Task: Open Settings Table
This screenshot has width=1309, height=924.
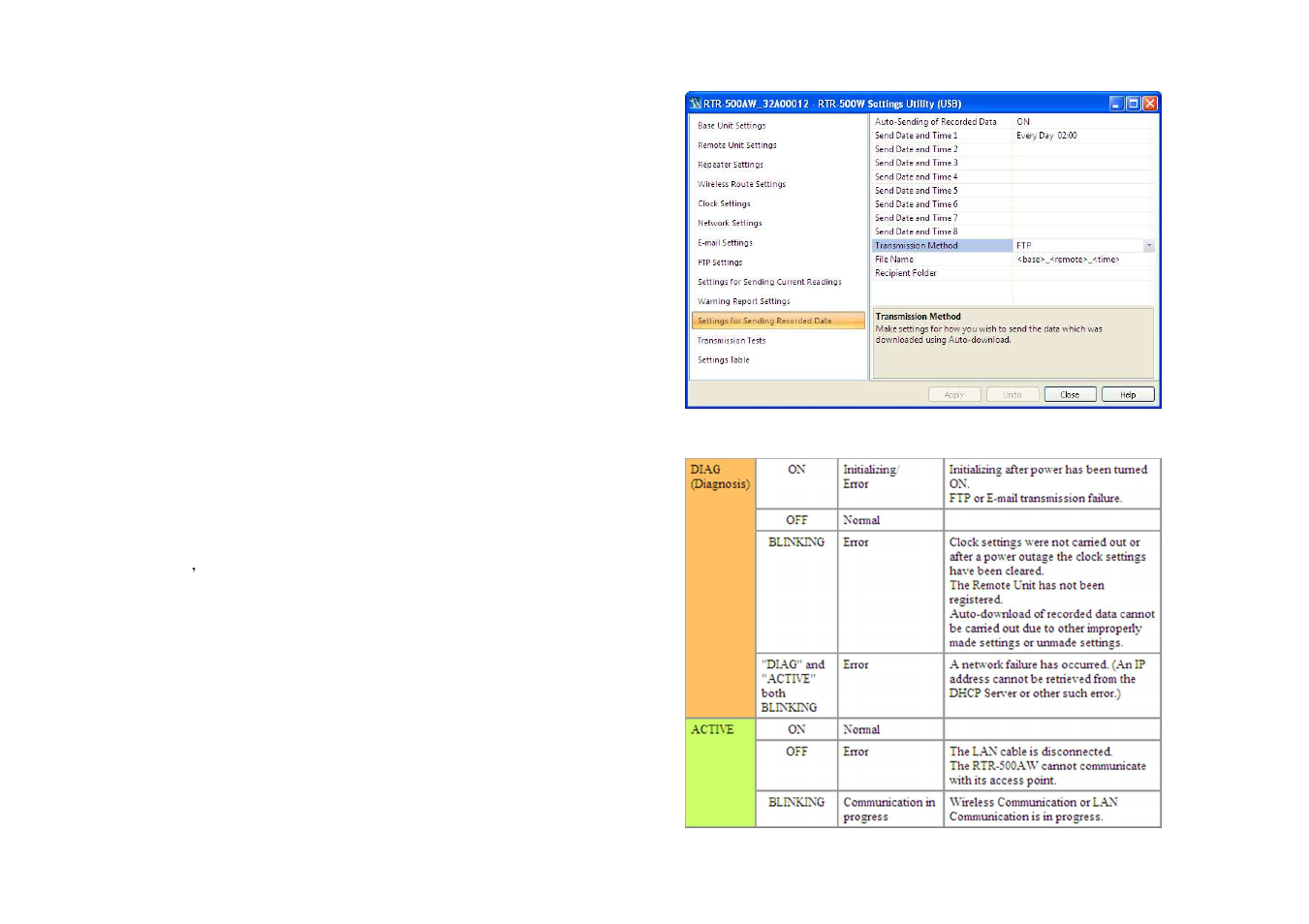Action: coord(724,360)
